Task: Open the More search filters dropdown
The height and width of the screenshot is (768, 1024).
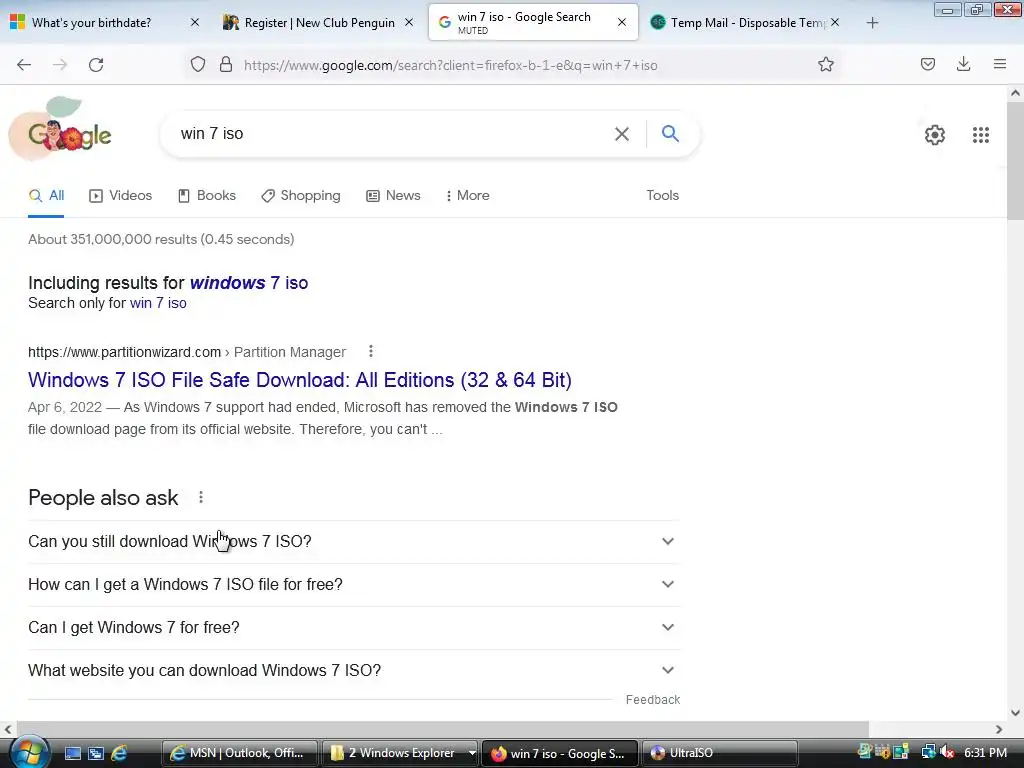Action: (468, 195)
